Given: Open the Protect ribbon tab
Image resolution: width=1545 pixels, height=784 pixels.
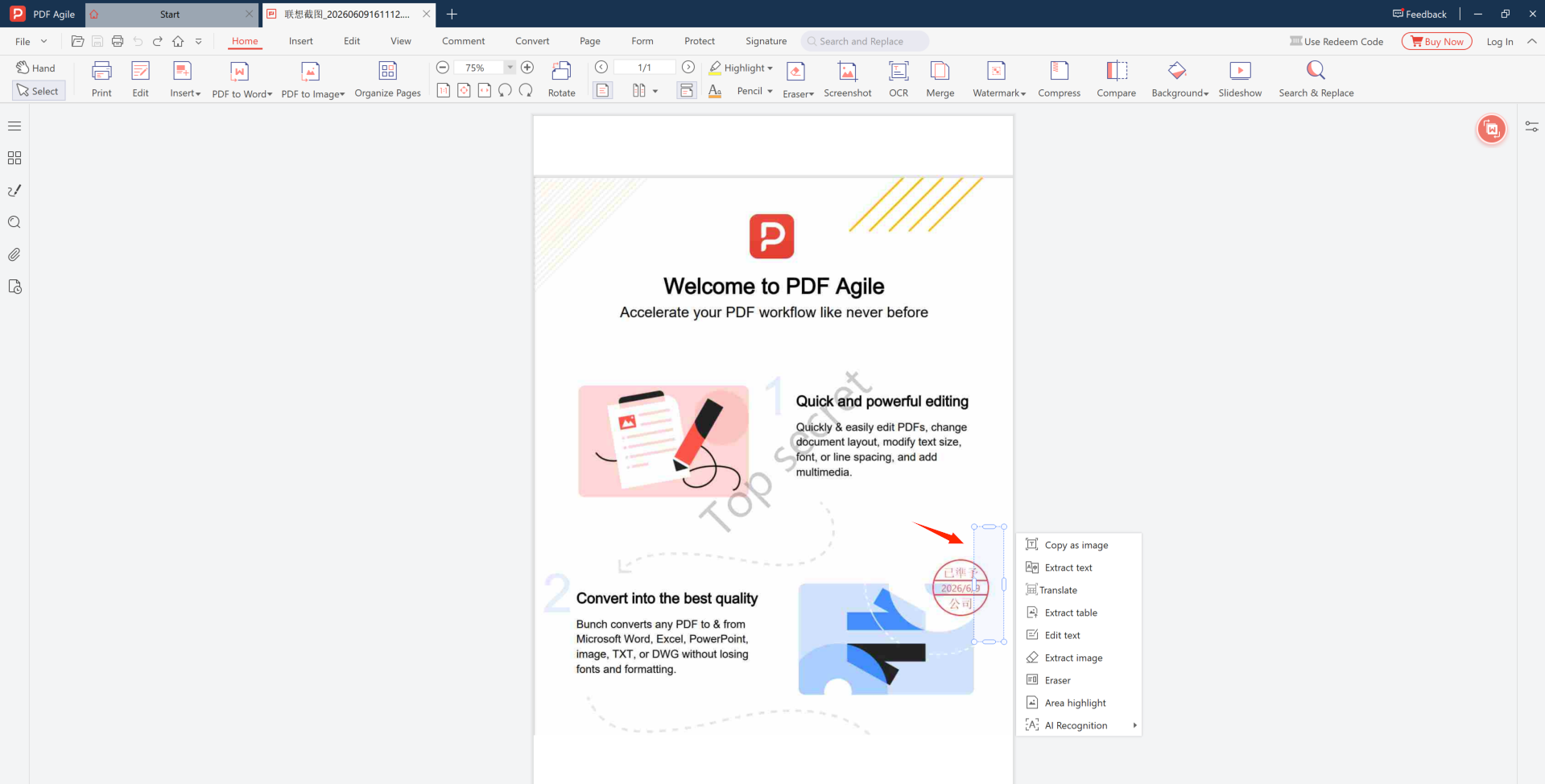Looking at the screenshot, I should (x=700, y=41).
